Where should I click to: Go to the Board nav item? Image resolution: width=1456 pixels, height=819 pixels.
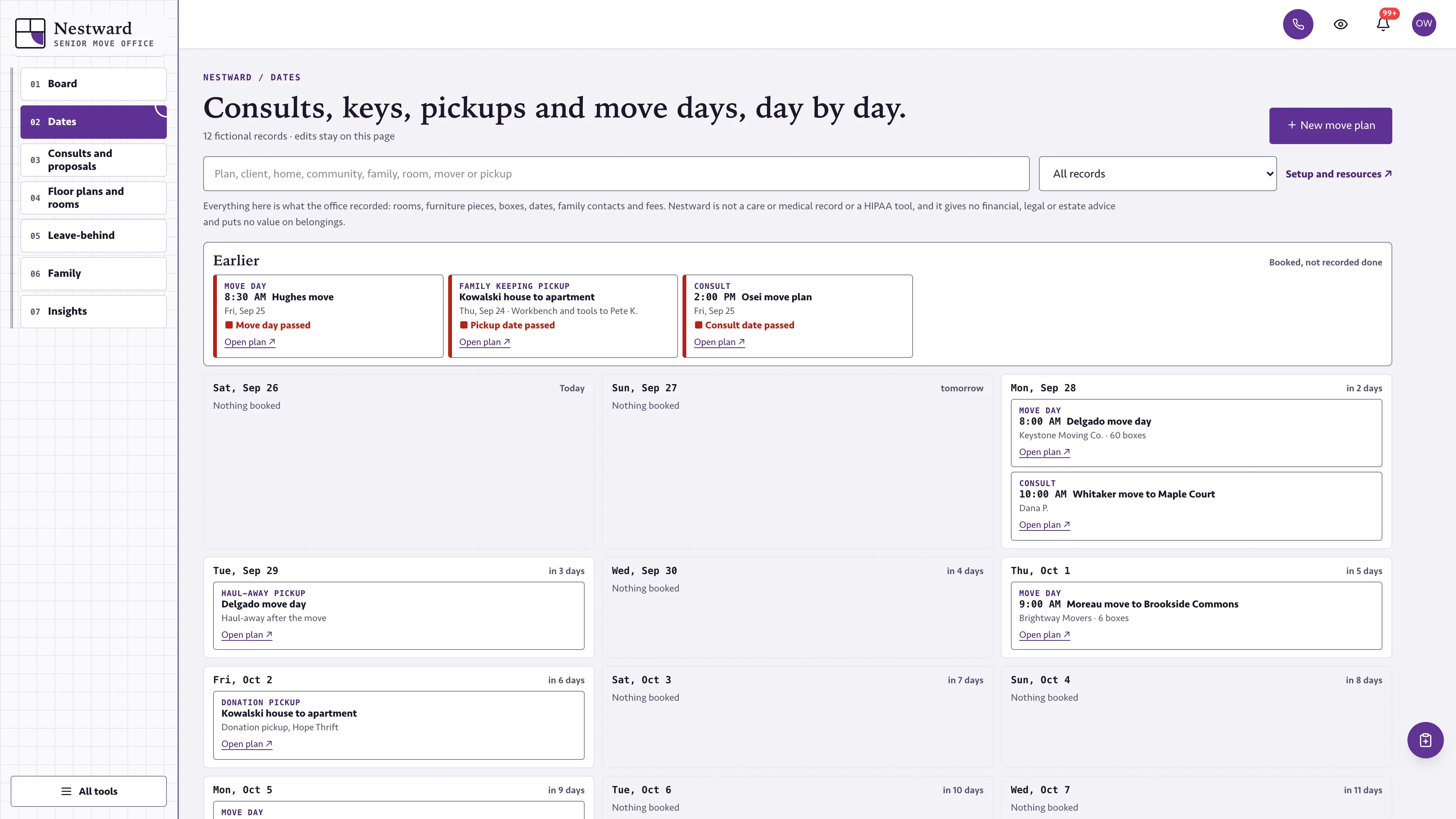[93, 84]
